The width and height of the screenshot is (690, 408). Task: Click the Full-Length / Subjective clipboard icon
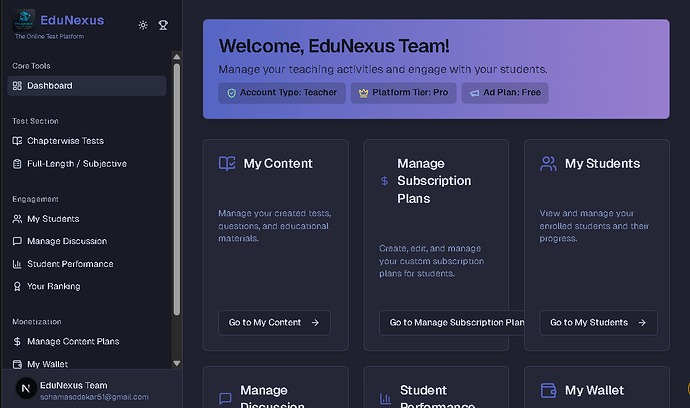pyautogui.click(x=17, y=164)
